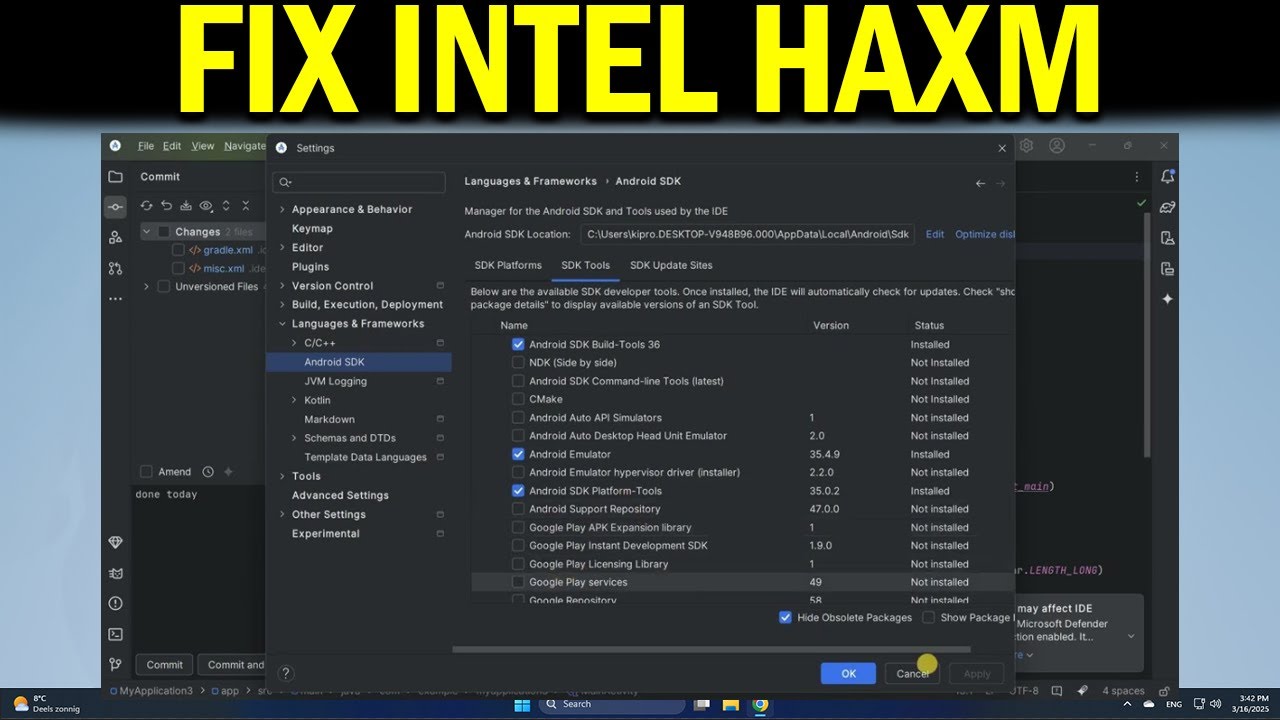Switch to the SDK Update Sites tab
The width and height of the screenshot is (1280, 720).
[x=671, y=266]
